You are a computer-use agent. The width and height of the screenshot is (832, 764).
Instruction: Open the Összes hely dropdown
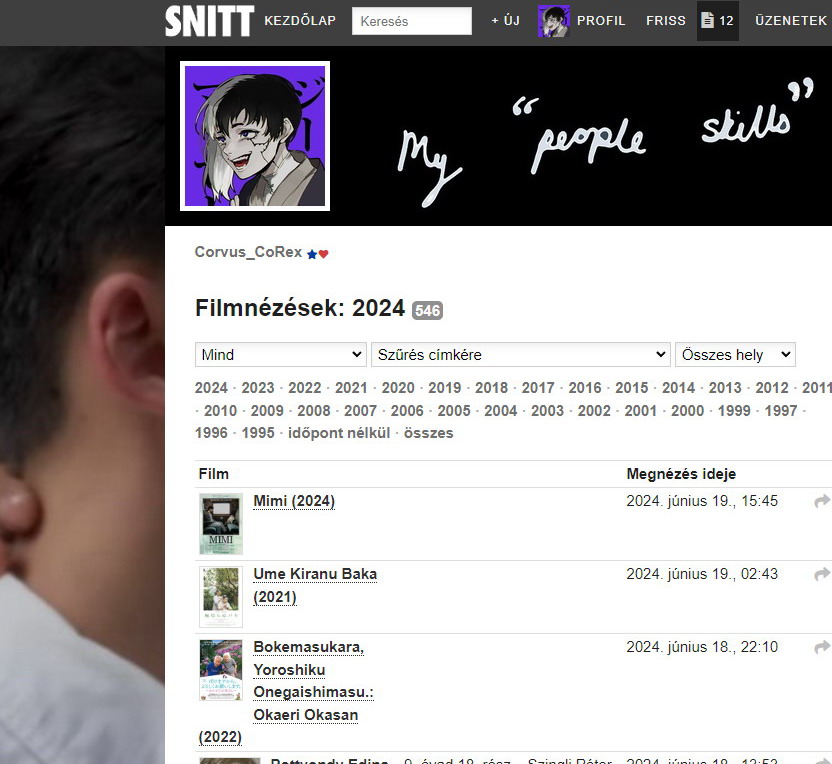click(x=735, y=354)
